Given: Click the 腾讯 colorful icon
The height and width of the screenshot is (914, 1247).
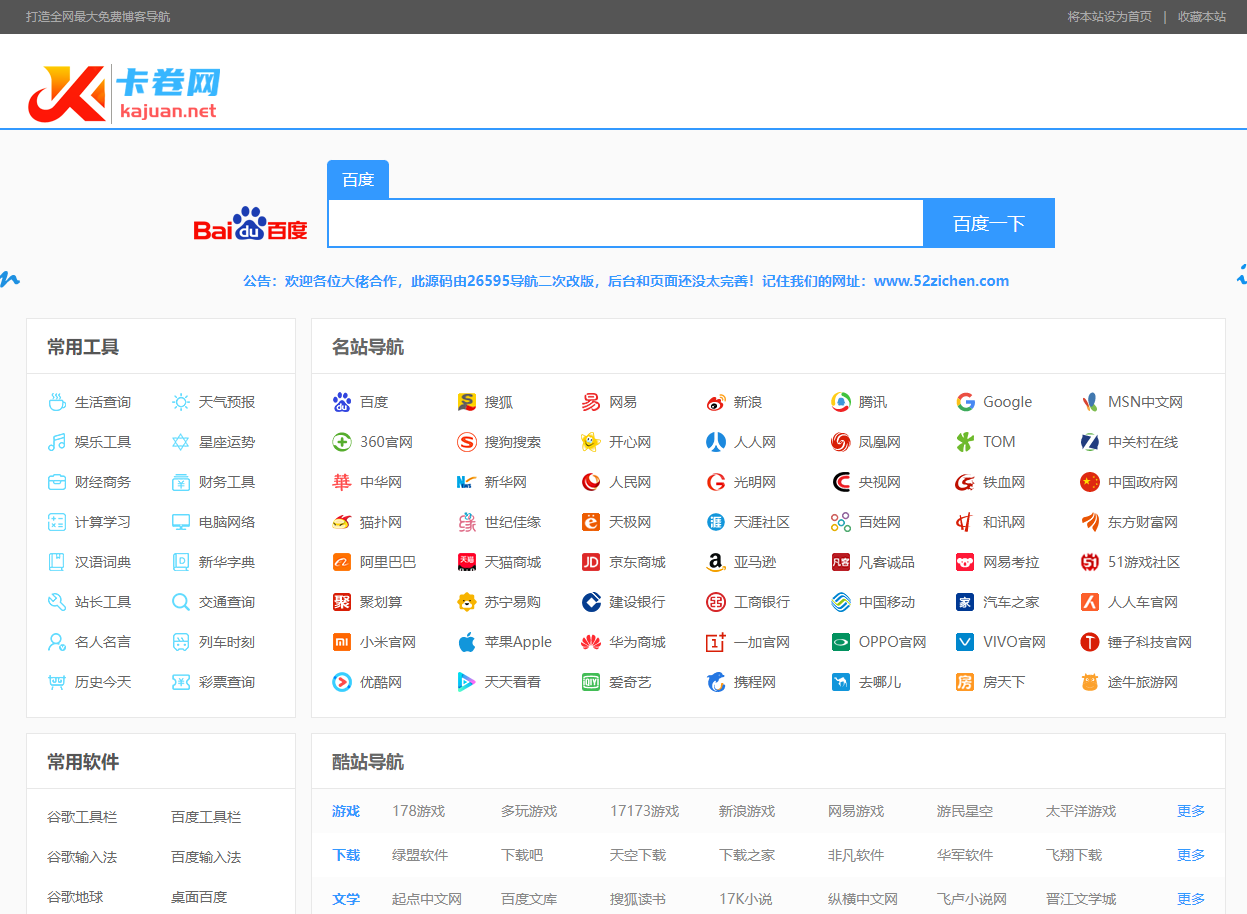Looking at the screenshot, I should (841, 402).
